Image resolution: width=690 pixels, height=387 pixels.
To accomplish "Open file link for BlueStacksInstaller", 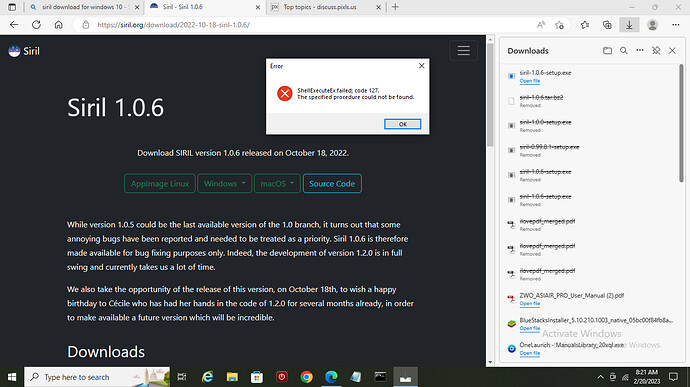I will click(x=529, y=328).
